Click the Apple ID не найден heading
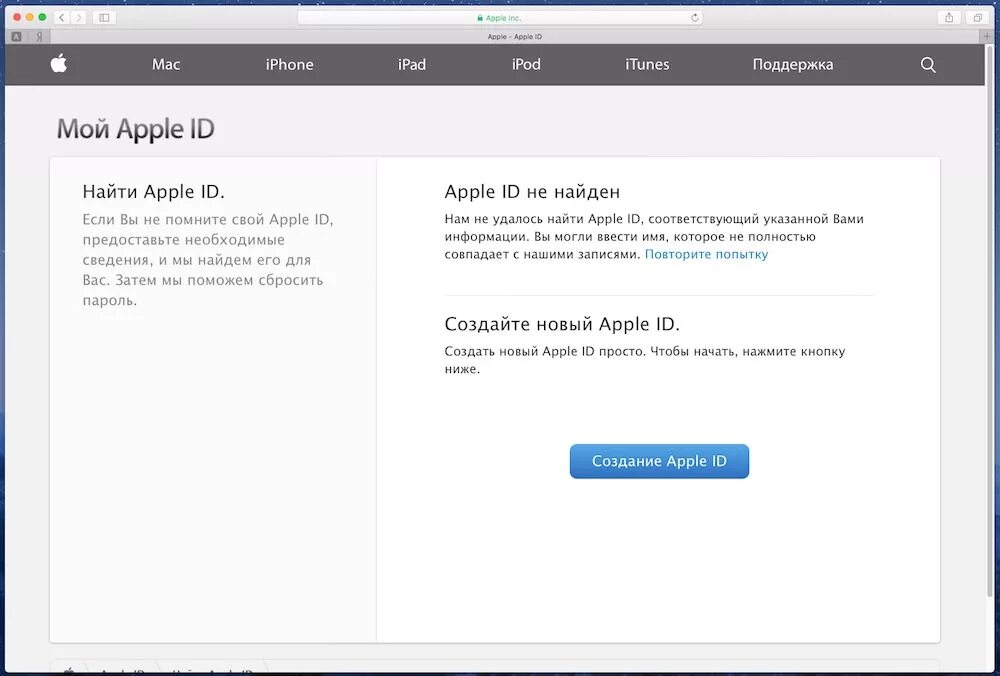 [x=532, y=191]
